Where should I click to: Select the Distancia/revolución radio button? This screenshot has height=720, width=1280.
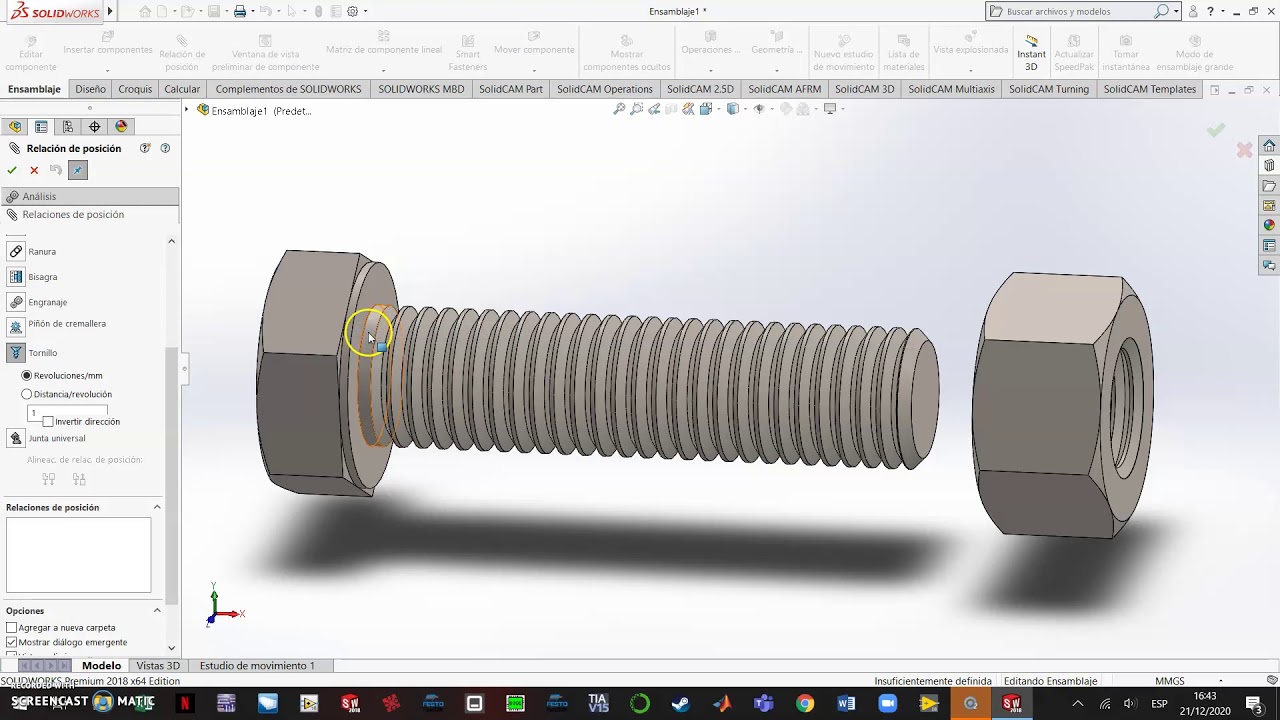(x=27, y=394)
